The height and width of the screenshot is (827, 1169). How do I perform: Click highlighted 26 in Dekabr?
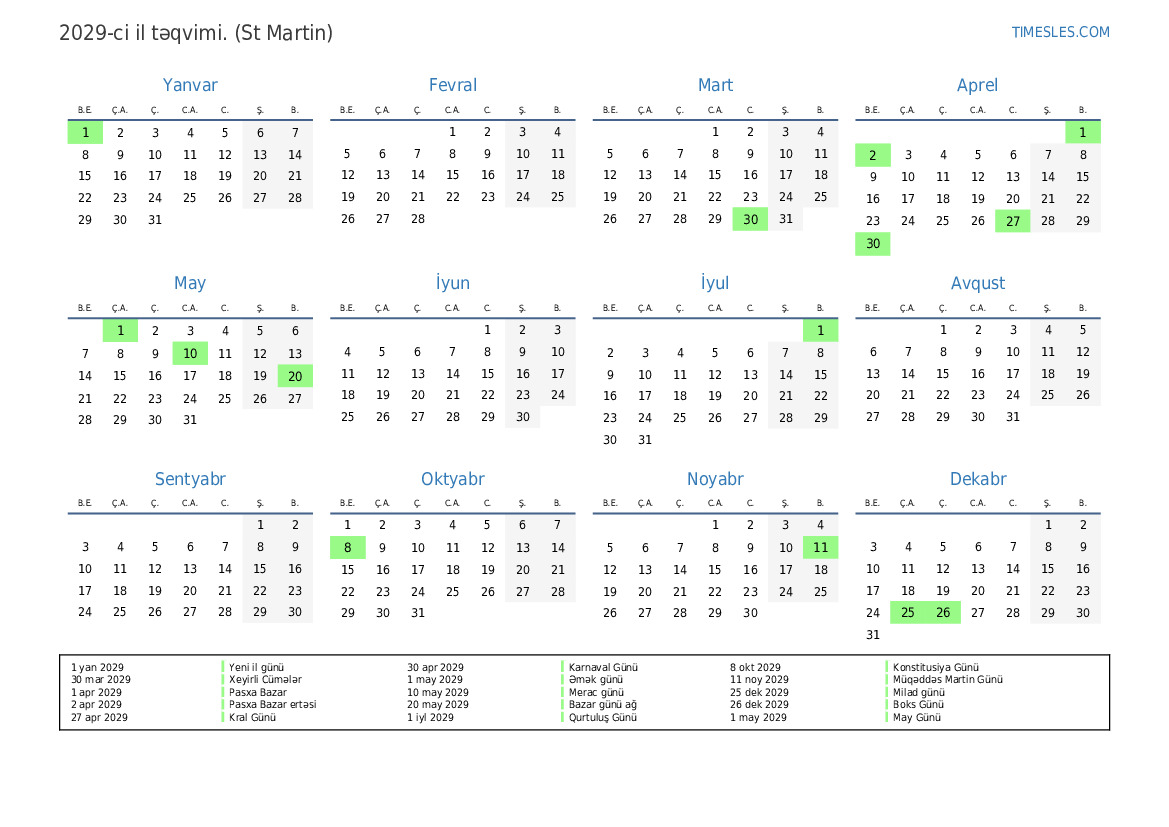pyautogui.click(x=942, y=612)
